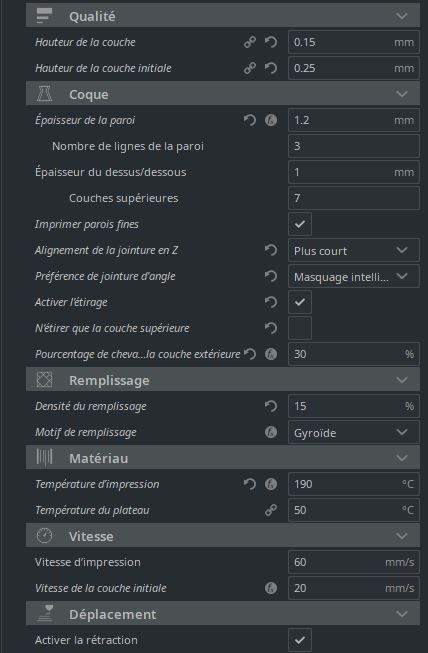Enable N'étirer que la couche supérieure
The width and height of the screenshot is (428, 653).
tap(300, 328)
